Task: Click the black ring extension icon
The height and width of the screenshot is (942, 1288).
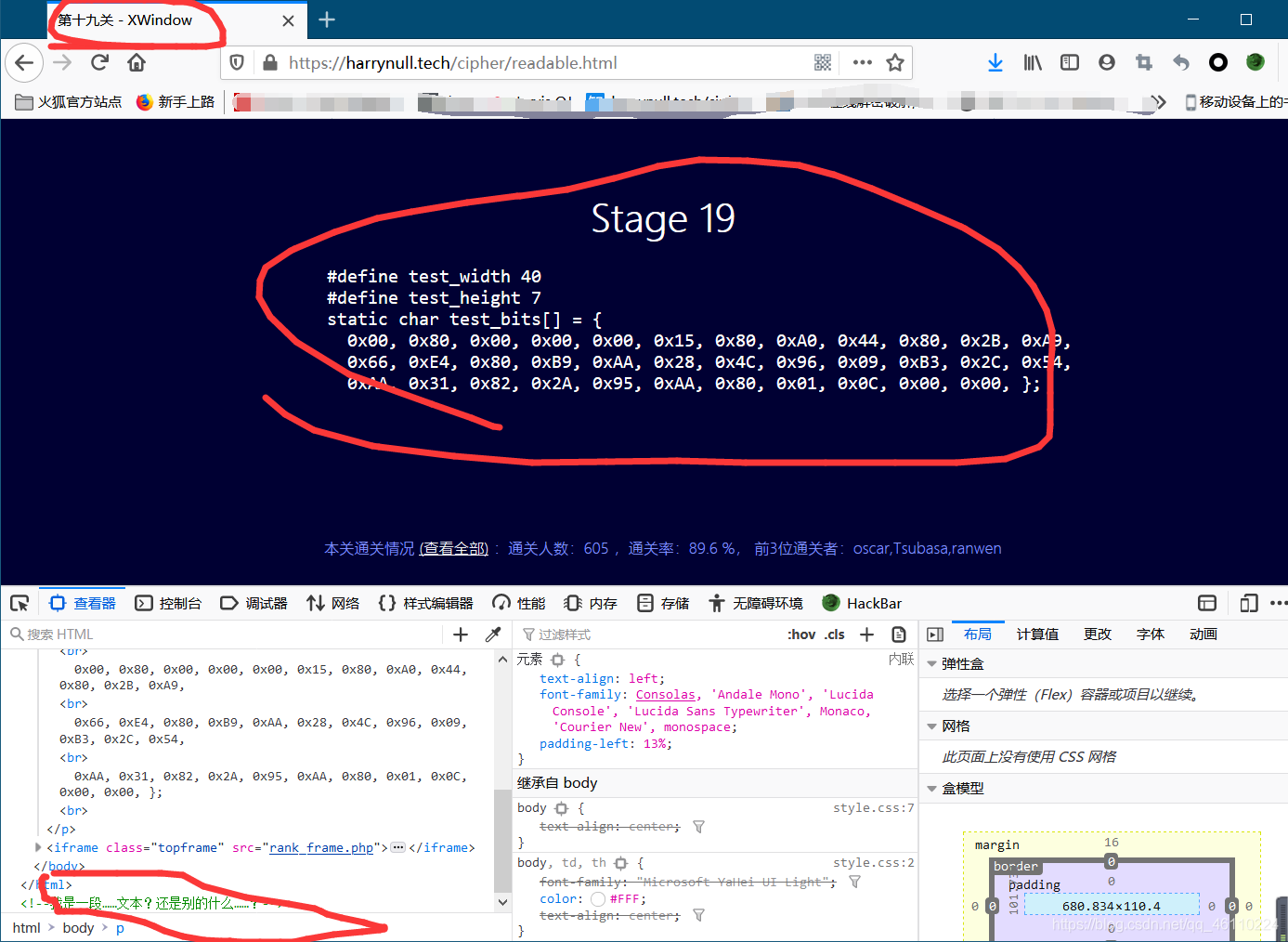Action: (x=1218, y=62)
